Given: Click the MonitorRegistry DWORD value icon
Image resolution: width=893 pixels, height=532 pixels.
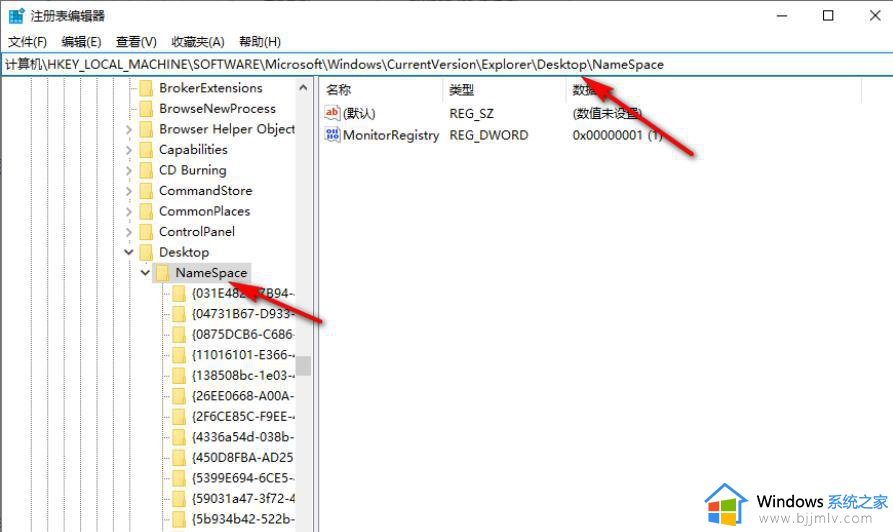Looking at the screenshot, I should (x=332, y=134).
